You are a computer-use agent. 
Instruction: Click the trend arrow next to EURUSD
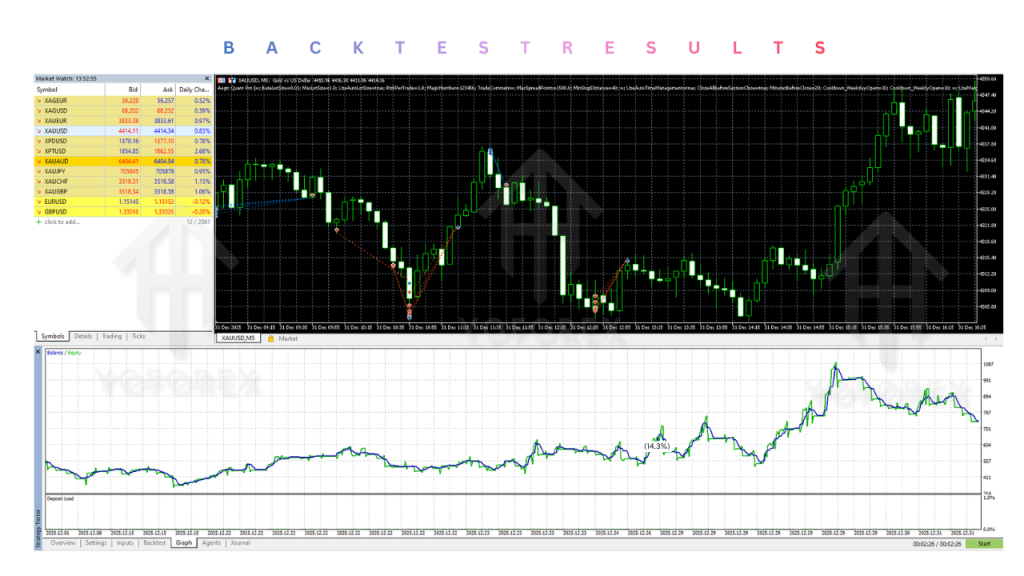click(37, 200)
